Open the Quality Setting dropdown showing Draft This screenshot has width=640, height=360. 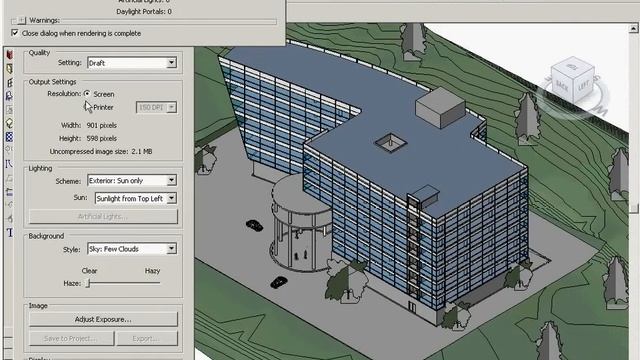[172, 63]
